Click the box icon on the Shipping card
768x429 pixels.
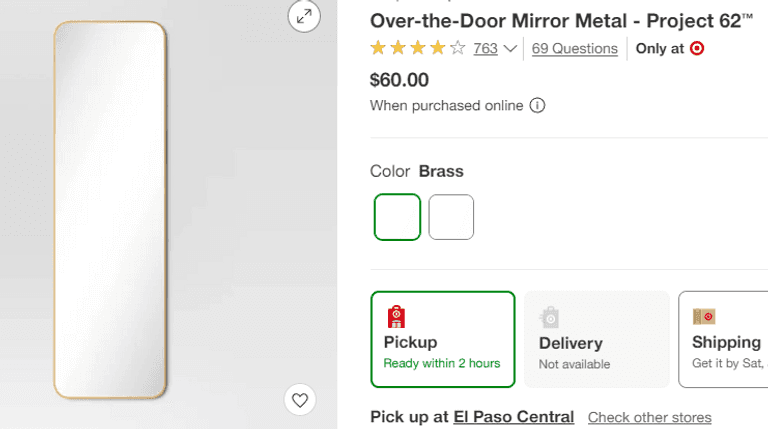704,317
